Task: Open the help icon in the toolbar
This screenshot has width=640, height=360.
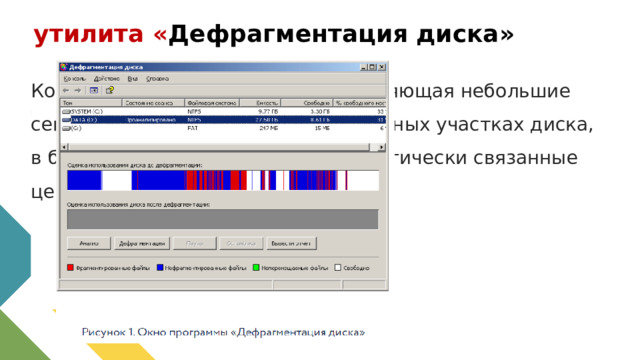Action: tap(109, 90)
